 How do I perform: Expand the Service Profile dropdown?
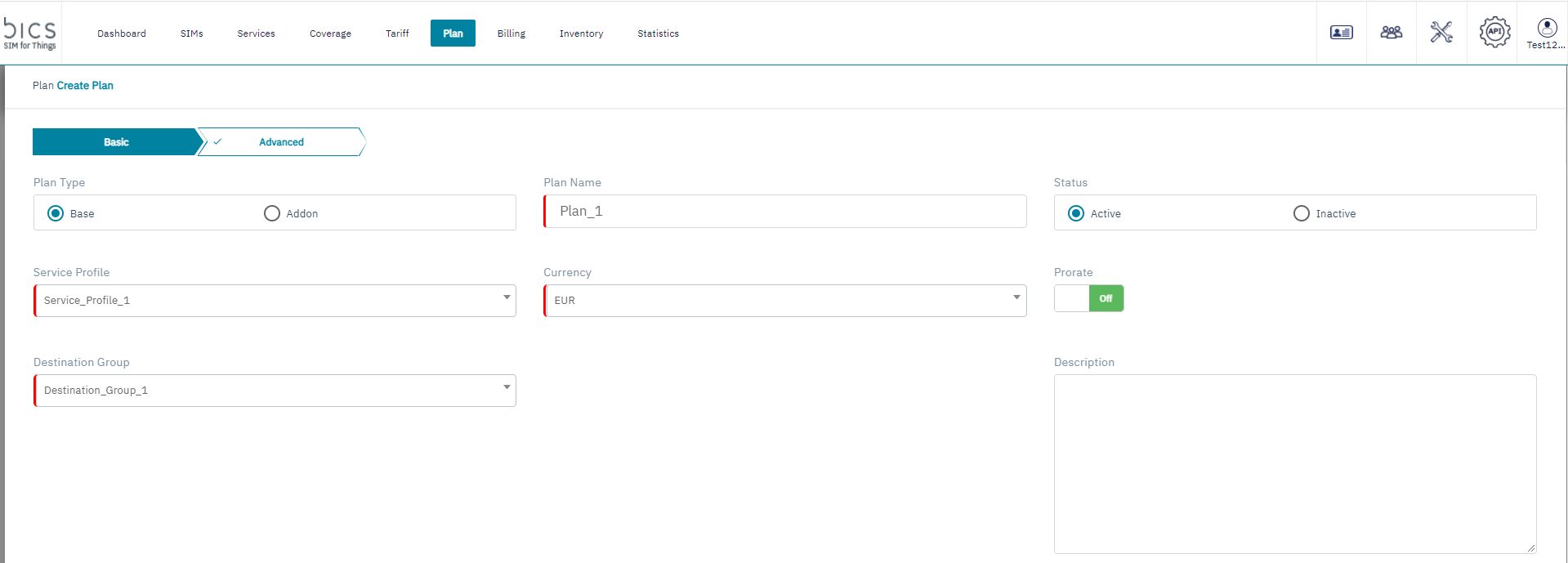tap(275, 301)
